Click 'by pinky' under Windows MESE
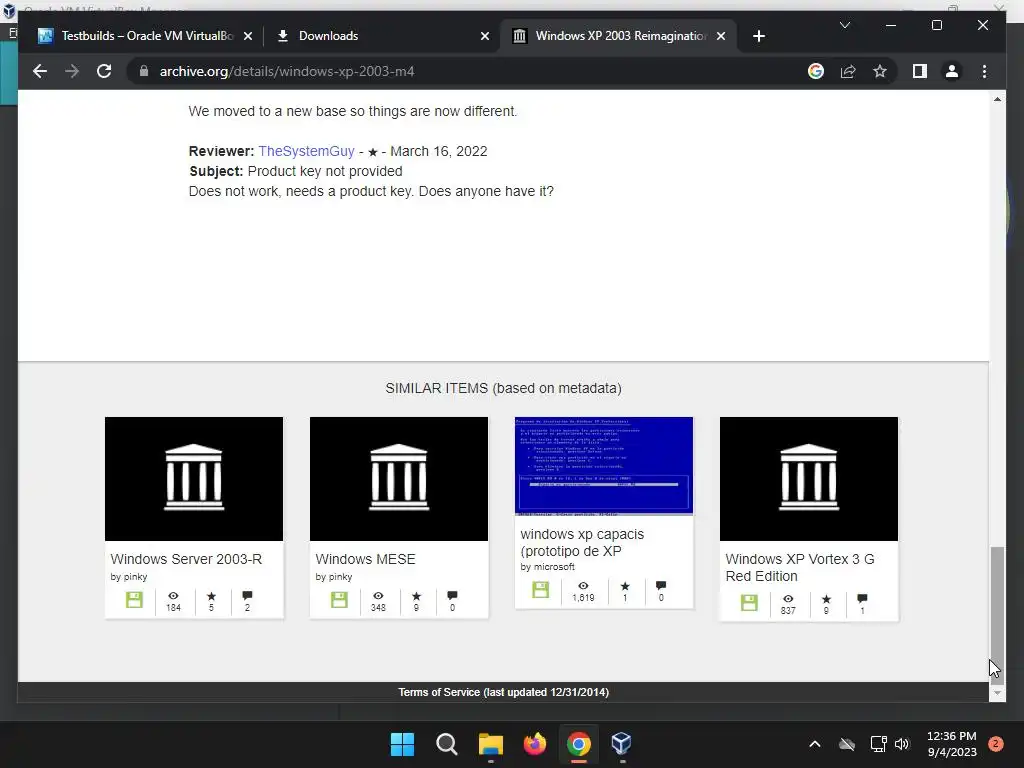 tap(334, 577)
